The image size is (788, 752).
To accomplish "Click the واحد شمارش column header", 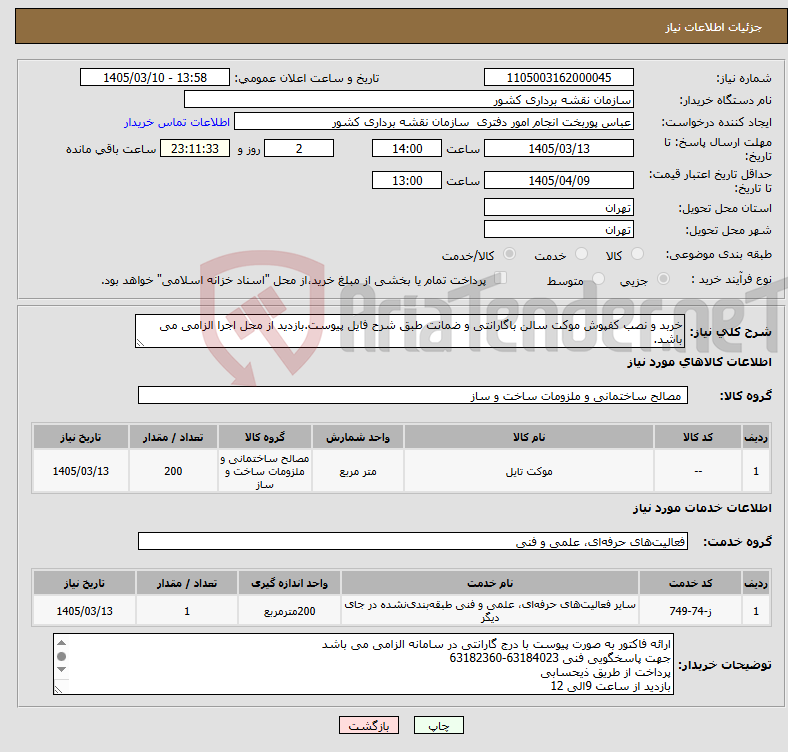I will pos(358,437).
